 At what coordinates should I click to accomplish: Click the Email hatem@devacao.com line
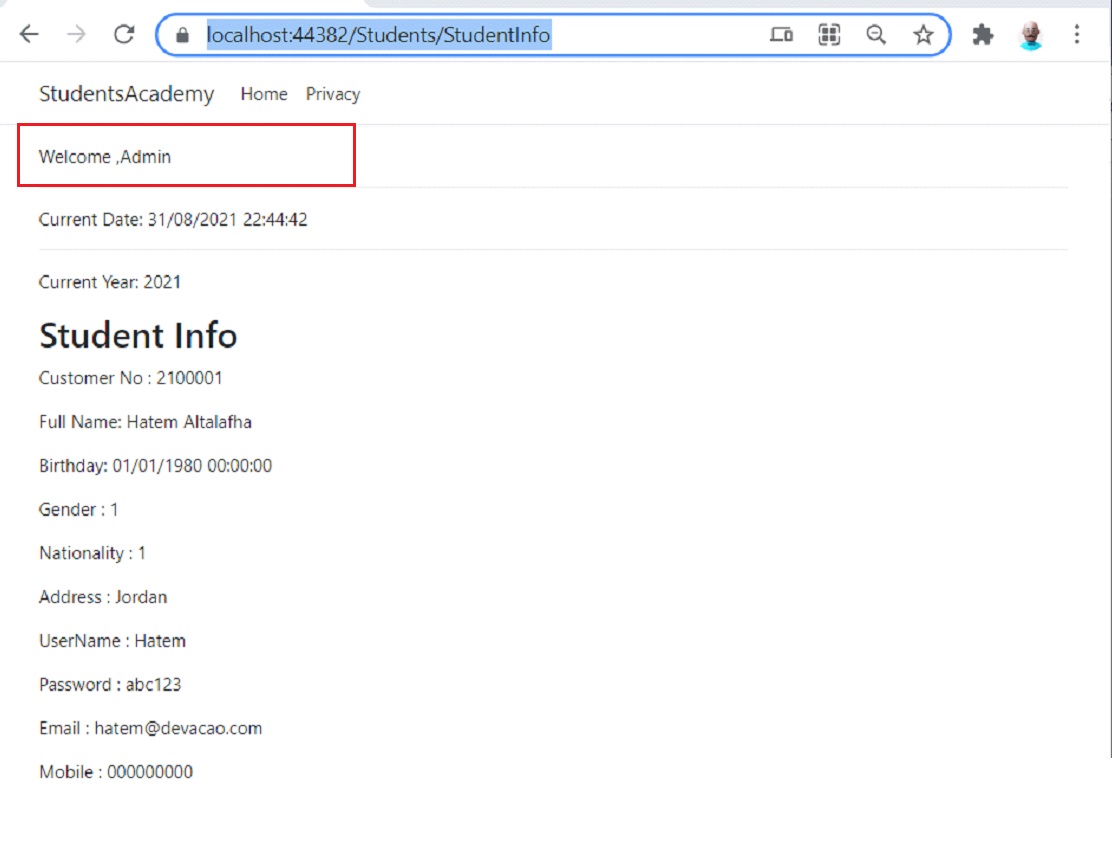[x=150, y=729]
